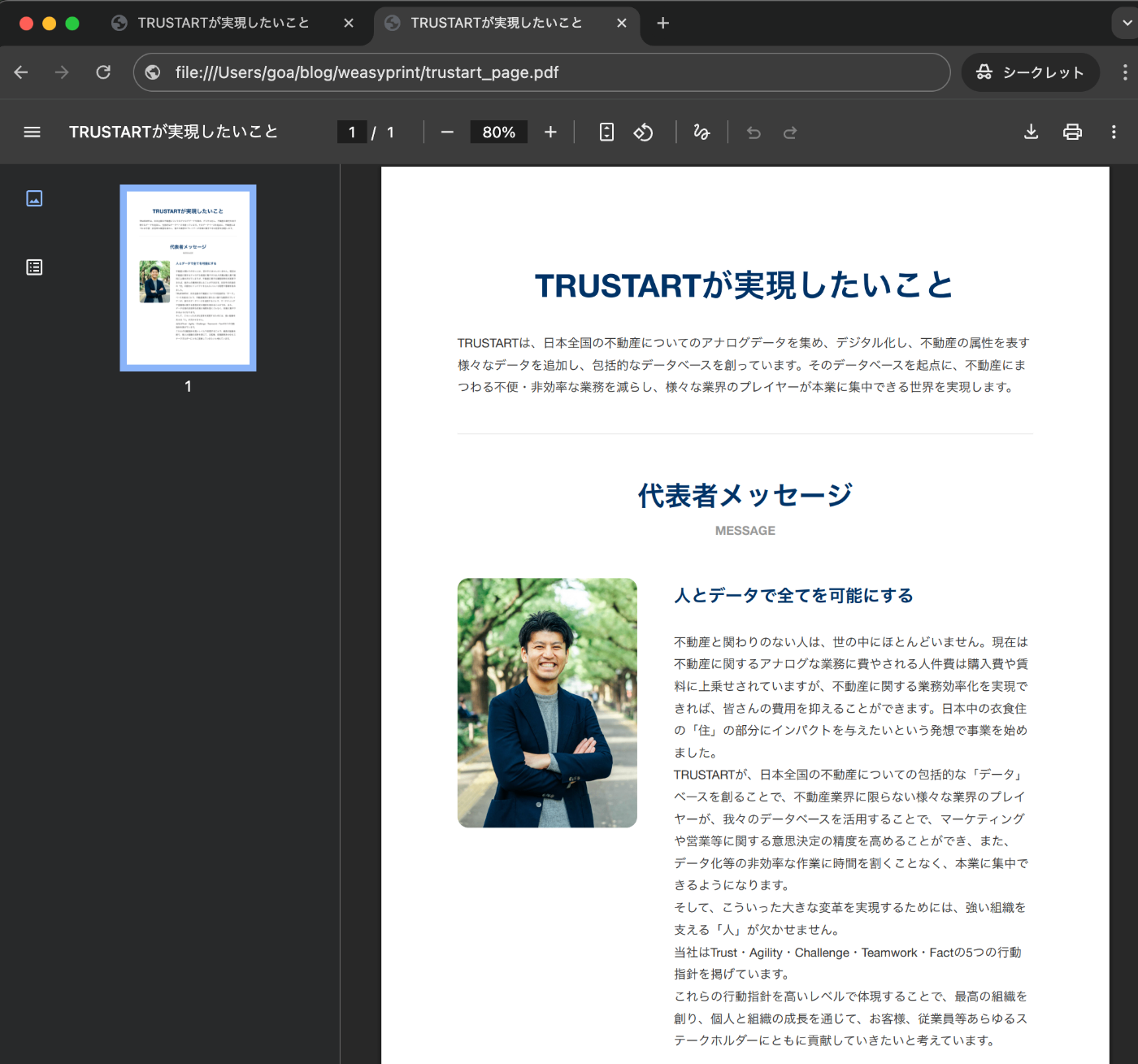The image size is (1138, 1064).
Task: Click the 人とデータで全てを可能にする heading
Action: (793, 595)
